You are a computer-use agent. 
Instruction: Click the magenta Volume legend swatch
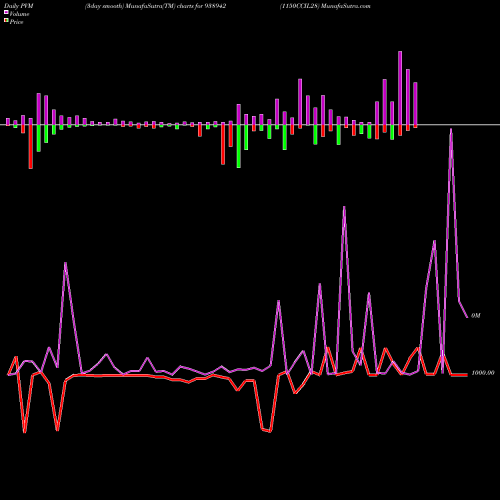tap(6, 12)
